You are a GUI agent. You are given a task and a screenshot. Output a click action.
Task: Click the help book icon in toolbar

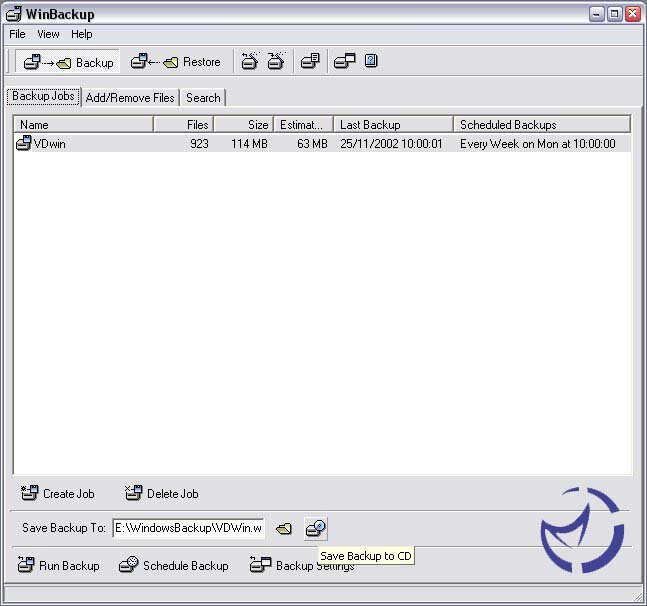point(371,62)
